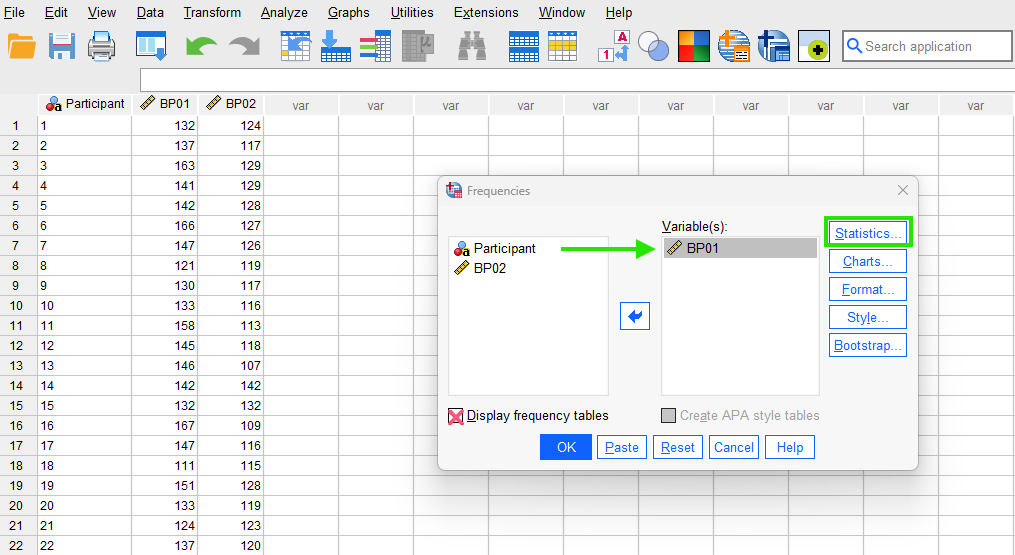
Task: Undo the last action green arrow
Action: coord(201,47)
